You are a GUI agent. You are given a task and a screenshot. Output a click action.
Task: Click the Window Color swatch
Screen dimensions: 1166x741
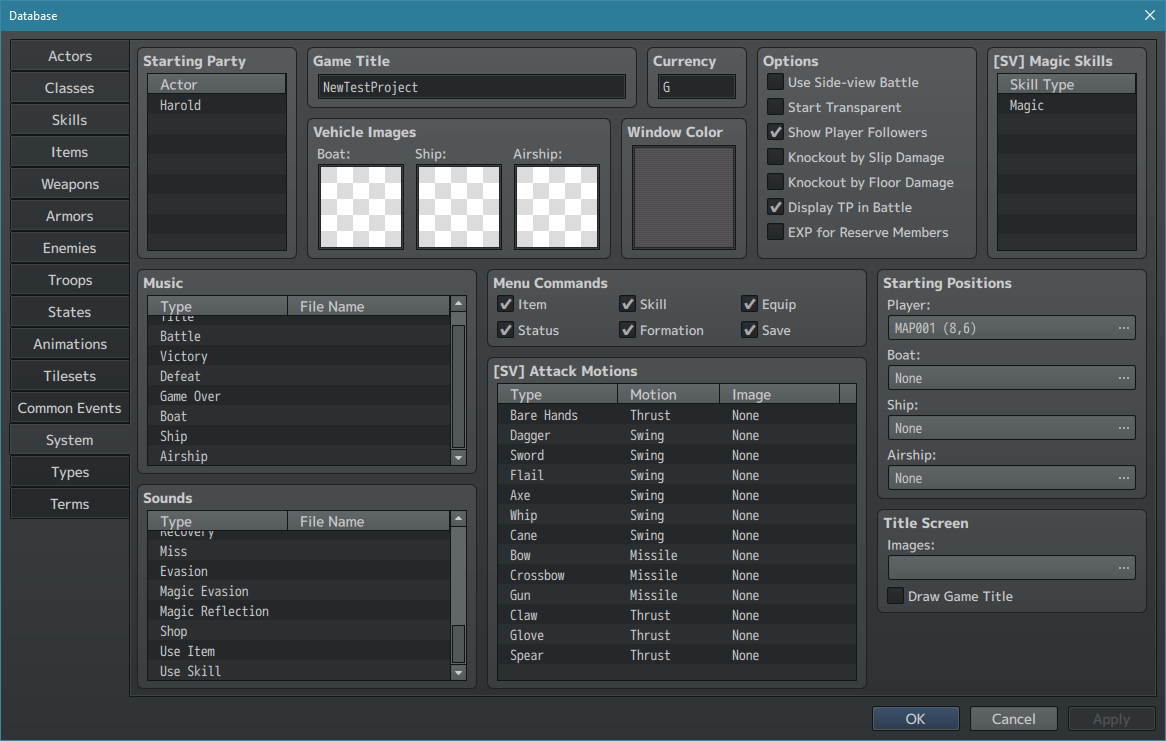click(x=683, y=197)
